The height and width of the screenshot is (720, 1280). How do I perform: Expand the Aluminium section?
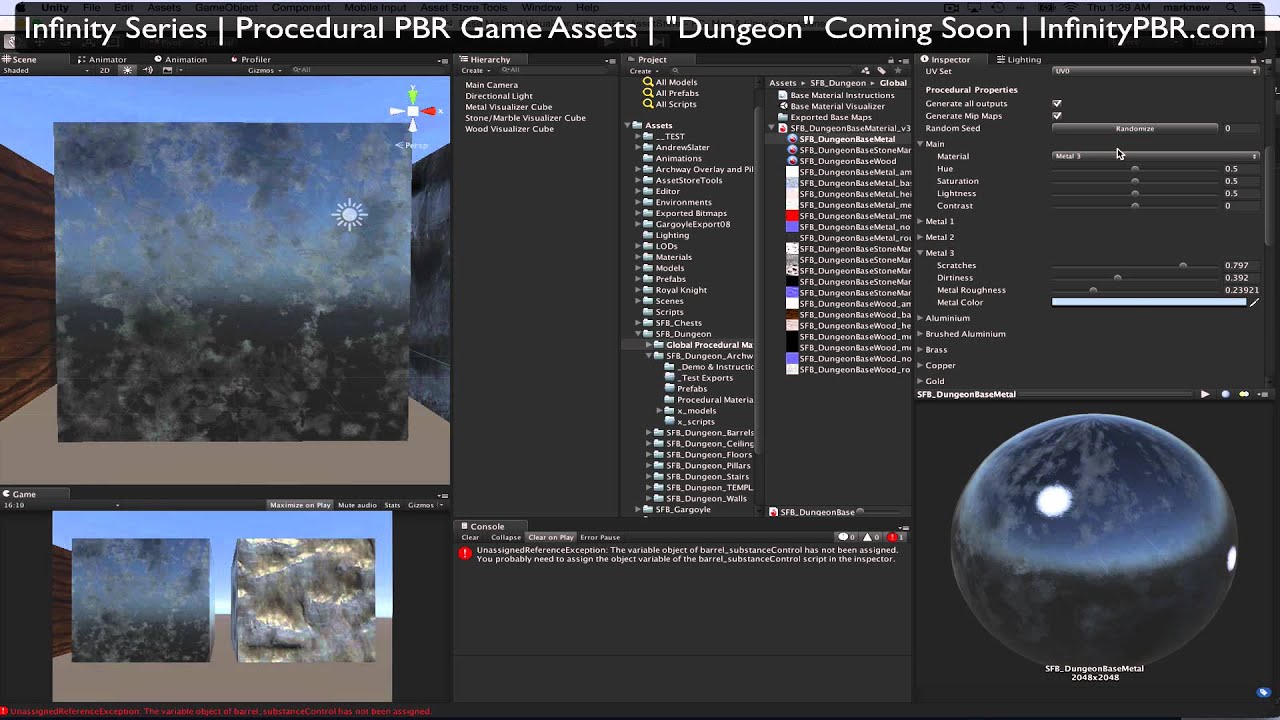click(x=921, y=318)
